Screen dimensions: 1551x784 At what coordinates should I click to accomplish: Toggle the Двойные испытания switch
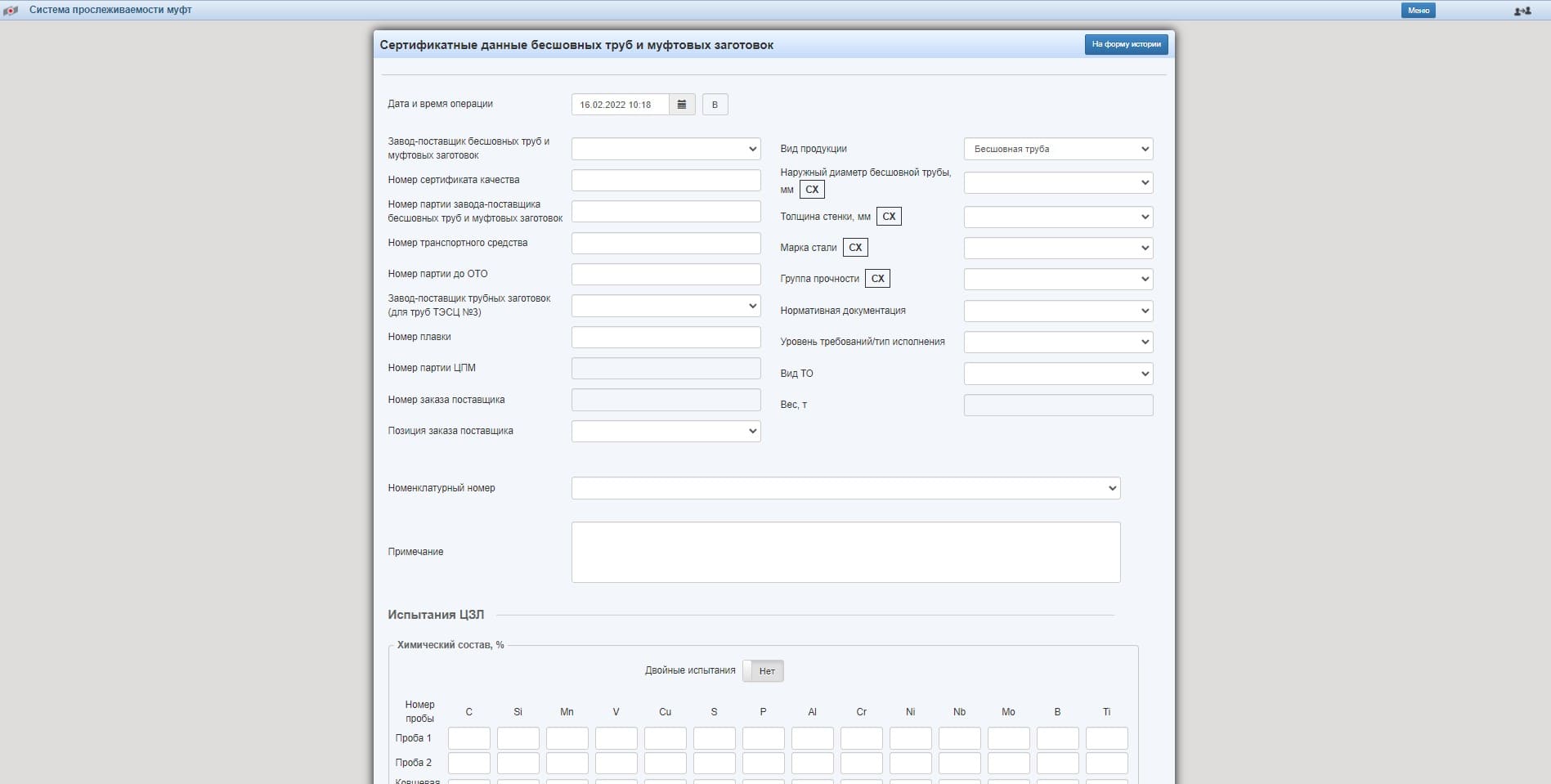pos(763,671)
